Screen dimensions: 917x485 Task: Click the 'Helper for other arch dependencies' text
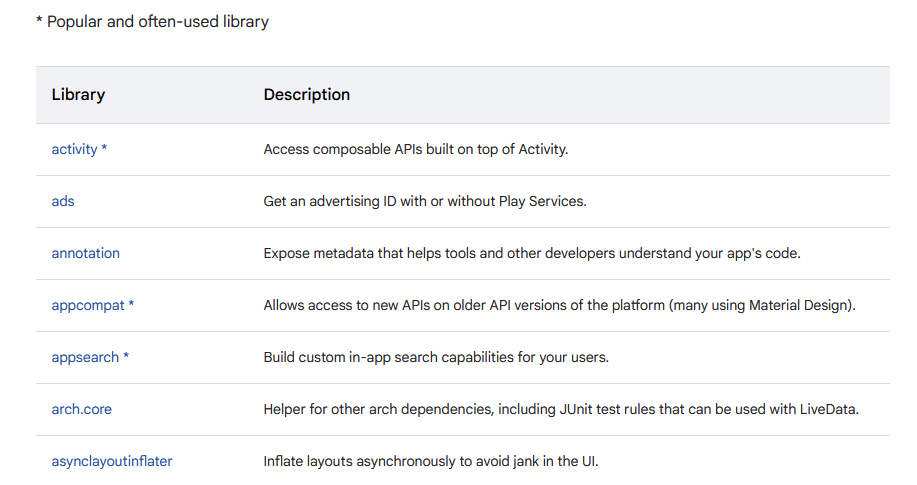(x=561, y=409)
